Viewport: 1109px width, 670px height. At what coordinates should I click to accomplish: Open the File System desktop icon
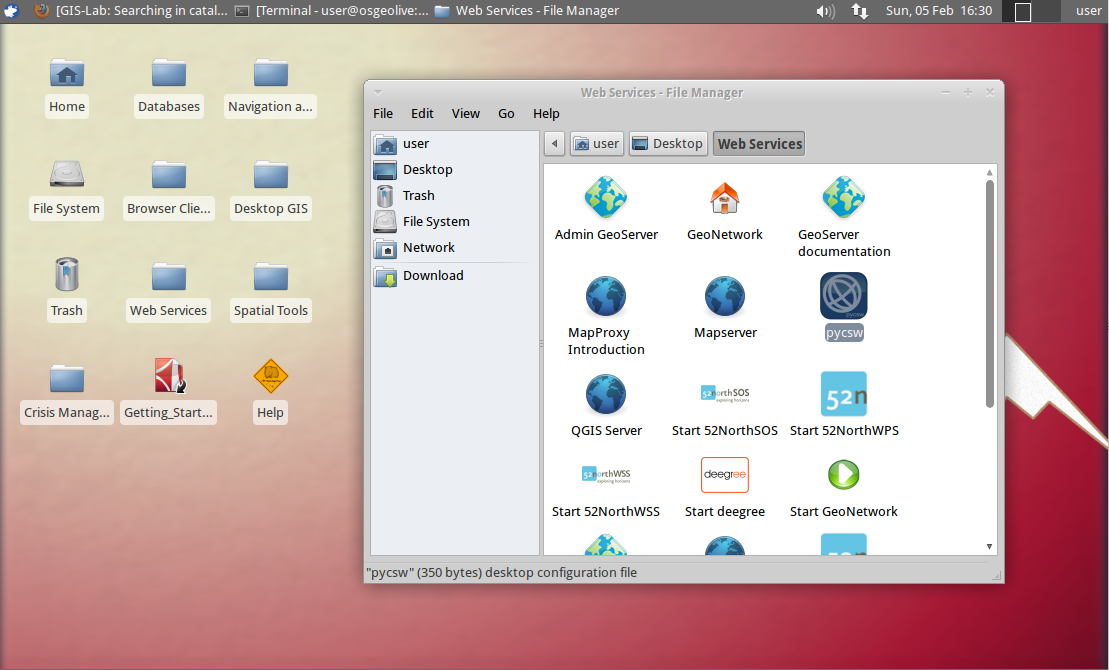pos(67,174)
